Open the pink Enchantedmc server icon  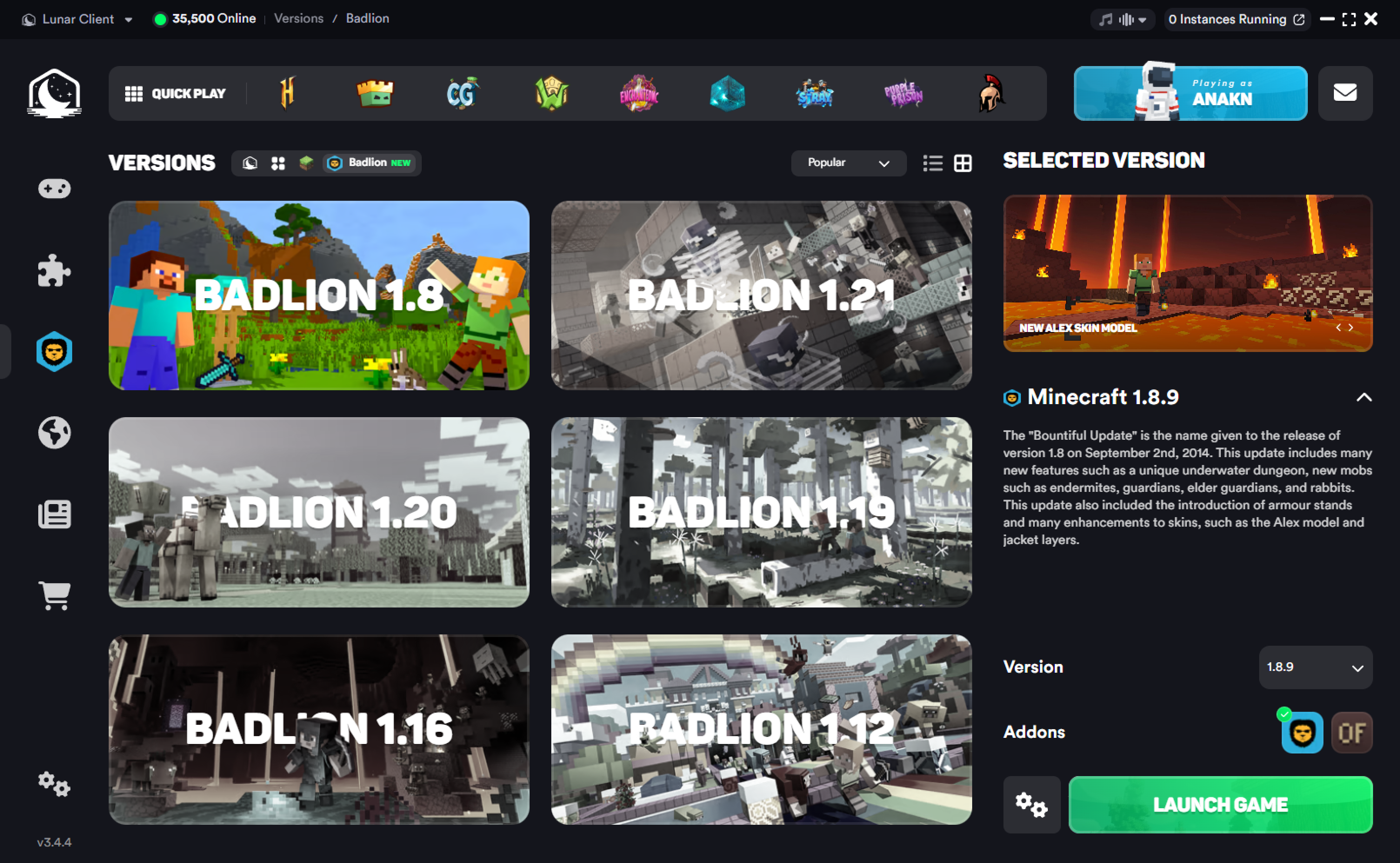[x=639, y=93]
